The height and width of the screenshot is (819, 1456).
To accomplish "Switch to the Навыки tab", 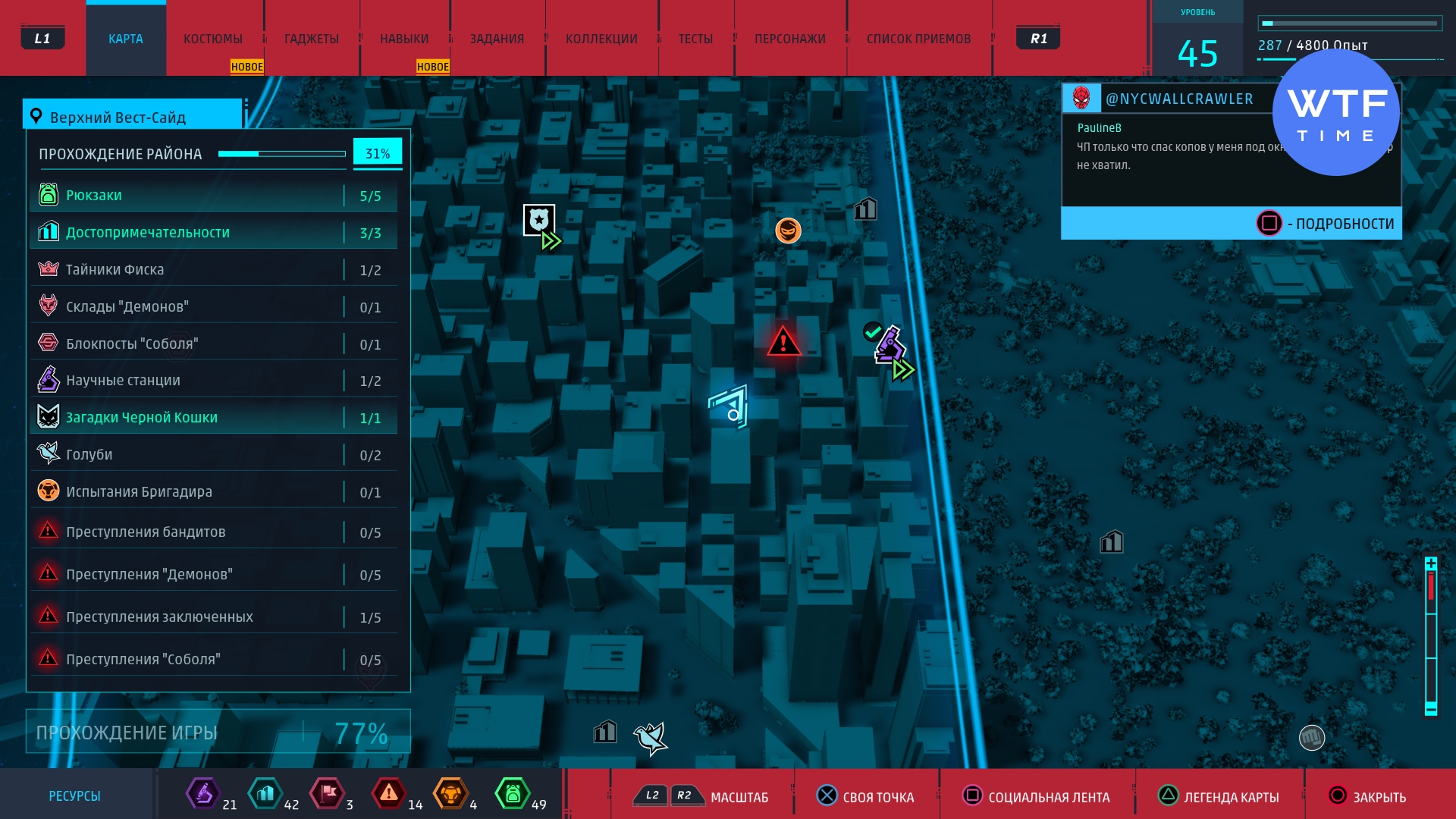I will tap(404, 39).
